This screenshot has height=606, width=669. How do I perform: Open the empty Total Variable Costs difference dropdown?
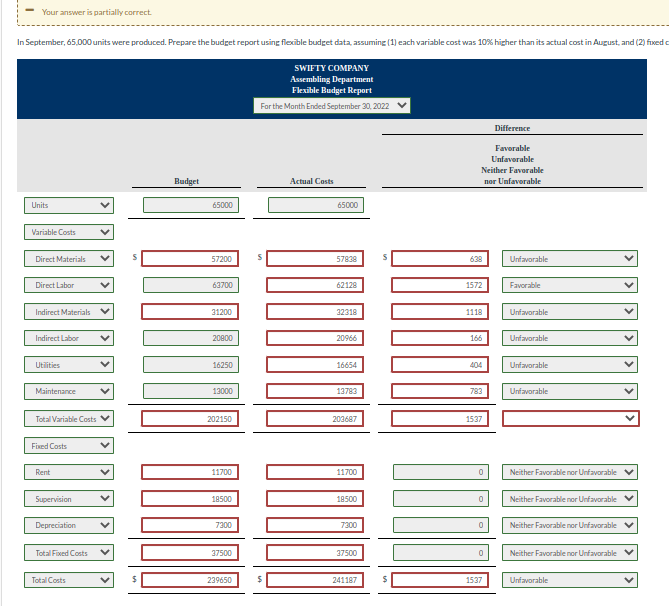click(x=570, y=419)
